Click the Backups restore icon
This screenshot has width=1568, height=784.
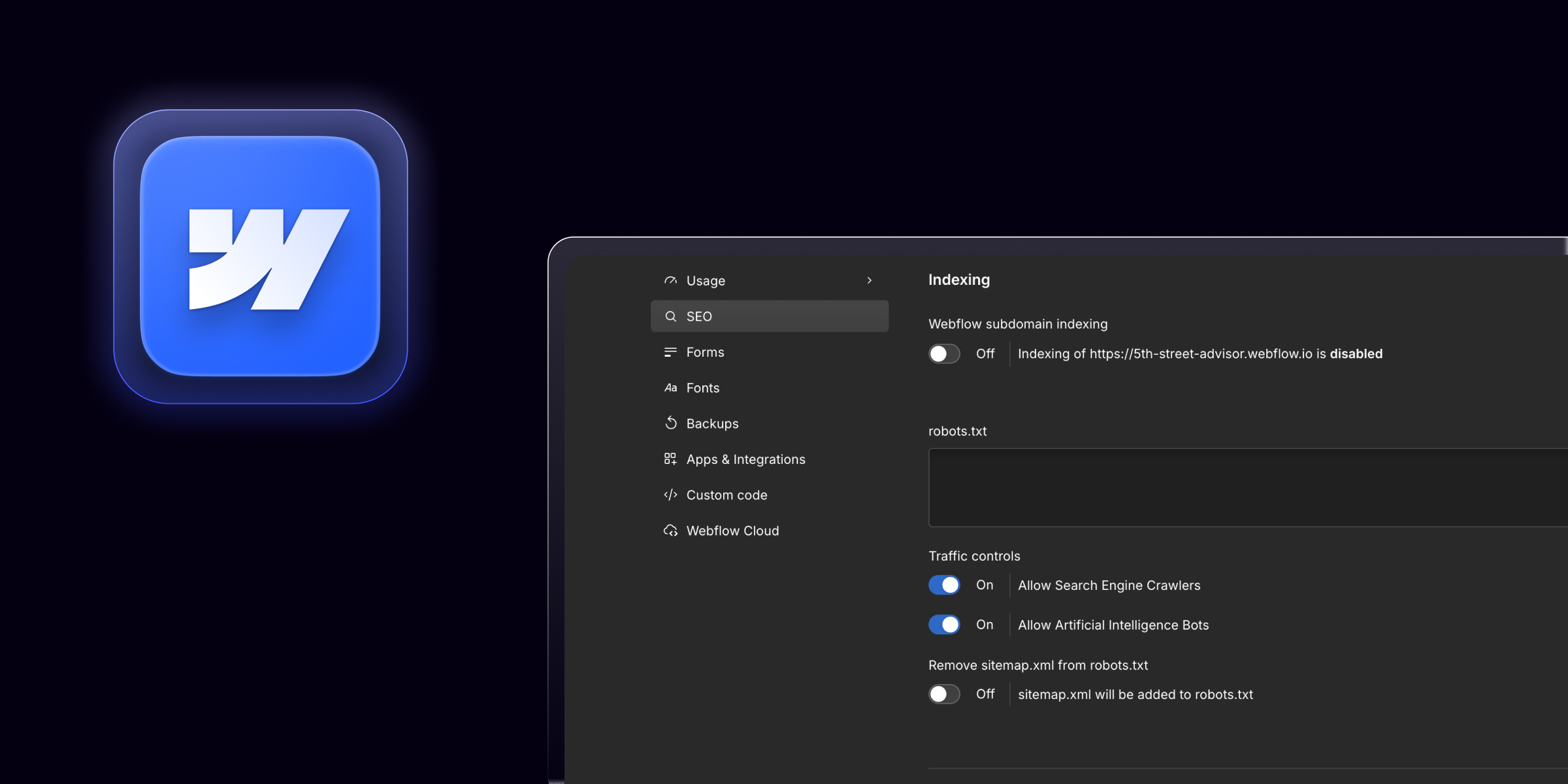pos(670,423)
